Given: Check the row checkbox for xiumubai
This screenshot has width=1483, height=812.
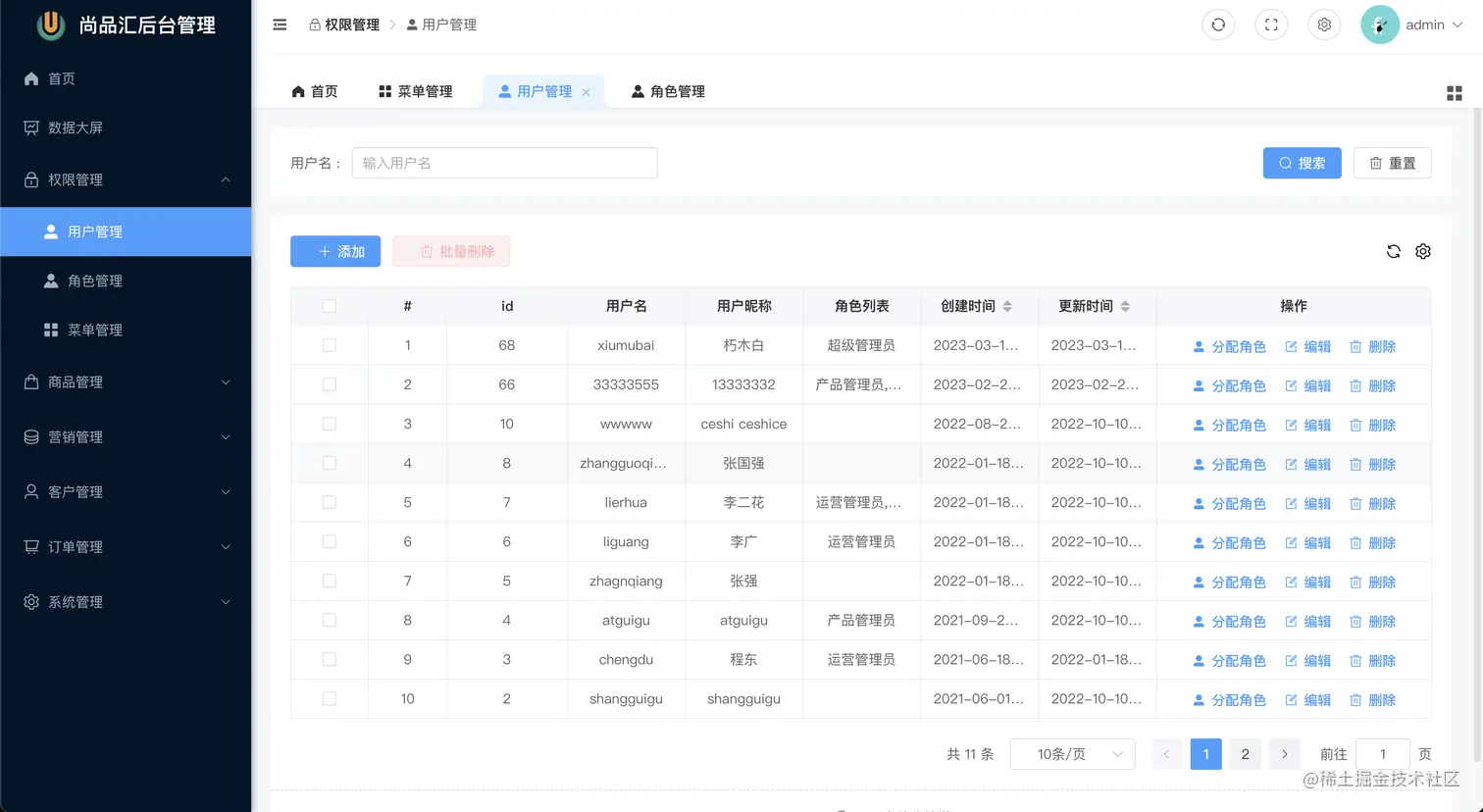Looking at the screenshot, I should pos(330,345).
